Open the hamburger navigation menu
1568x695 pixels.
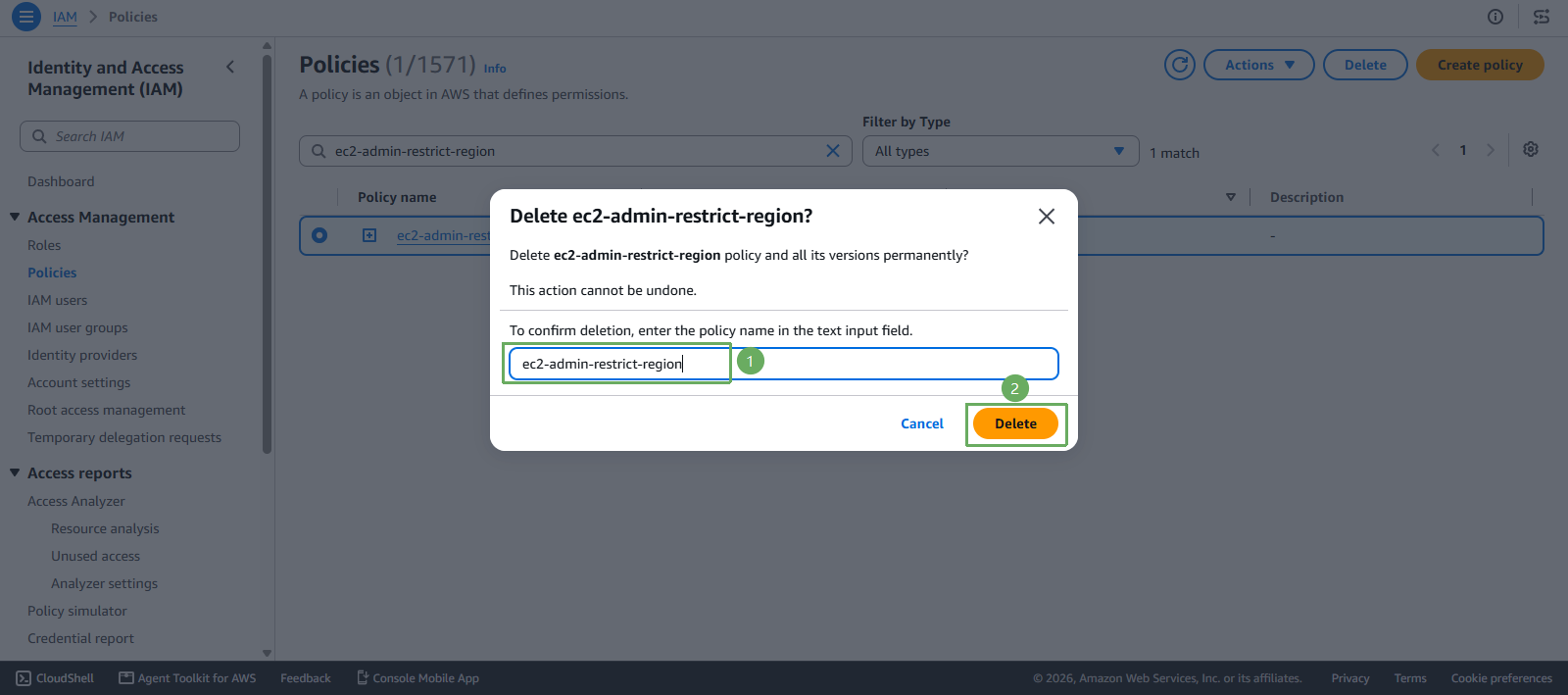(x=26, y=17)
